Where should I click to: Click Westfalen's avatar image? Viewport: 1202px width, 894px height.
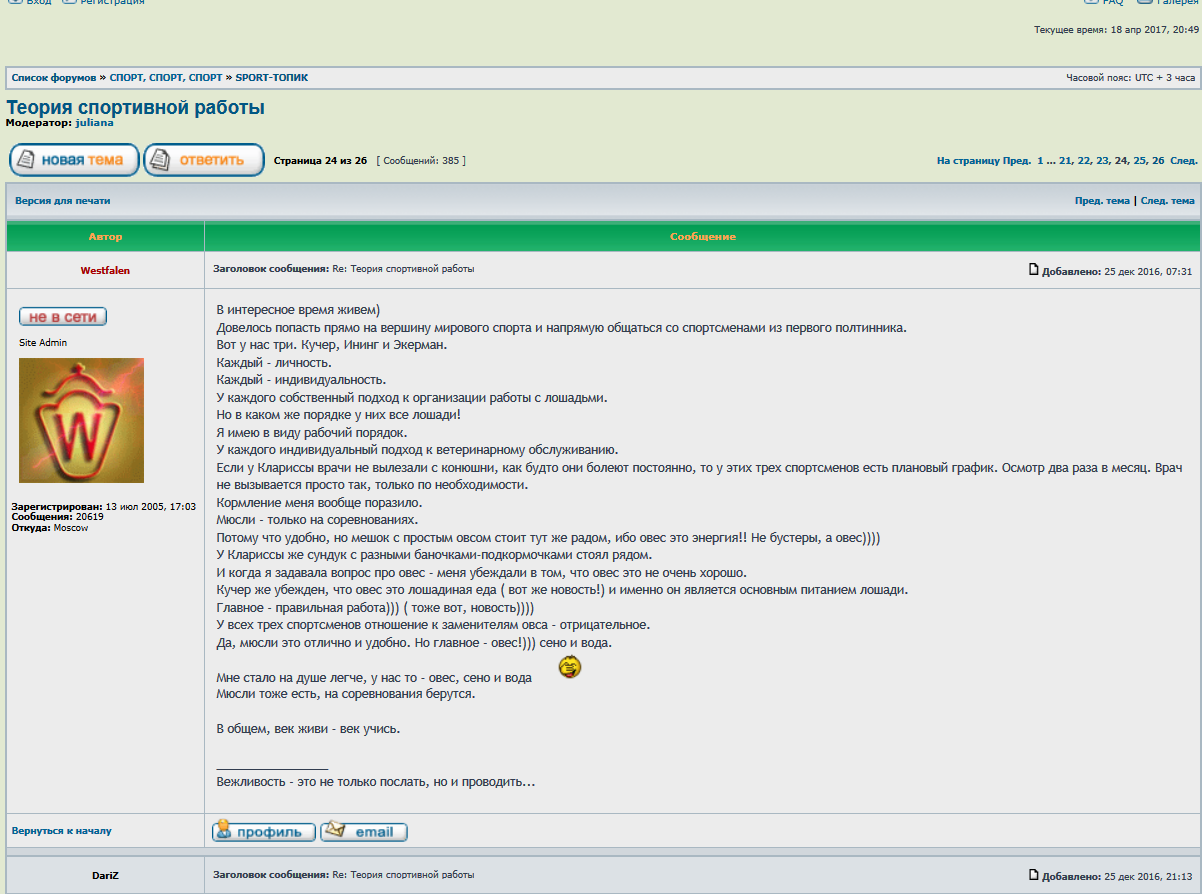pyautogui.click(x=81, y=420)
